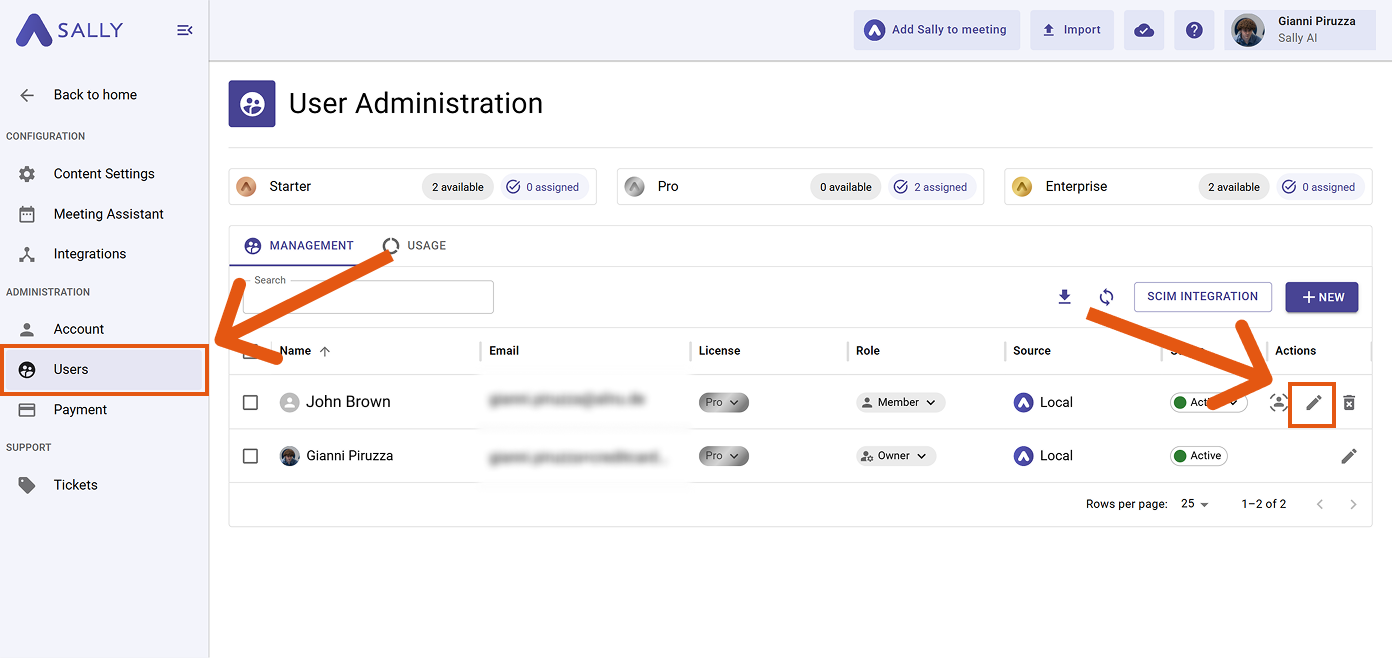Click the SCIM Integration button
Image resolution: width=1392 pixels, height=659 pixels.
pos(1202,297)
